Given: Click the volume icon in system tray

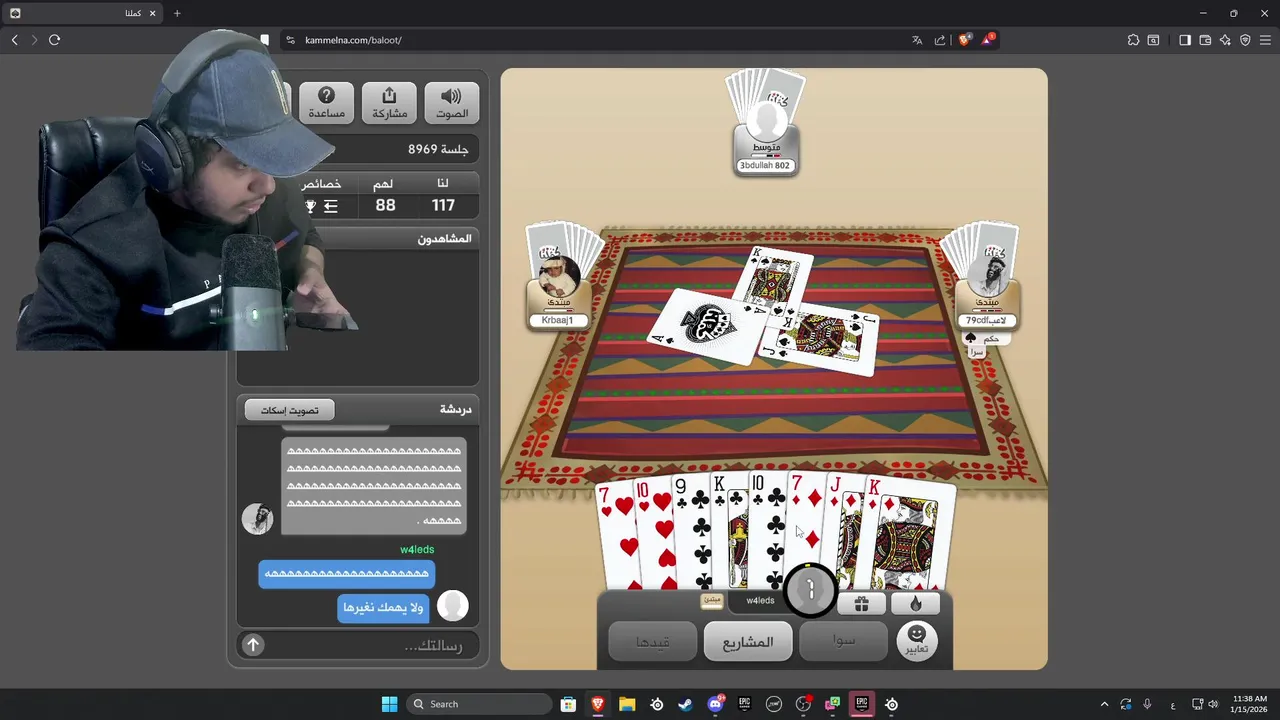Looking at the screenshot, I should [1213, 704].
